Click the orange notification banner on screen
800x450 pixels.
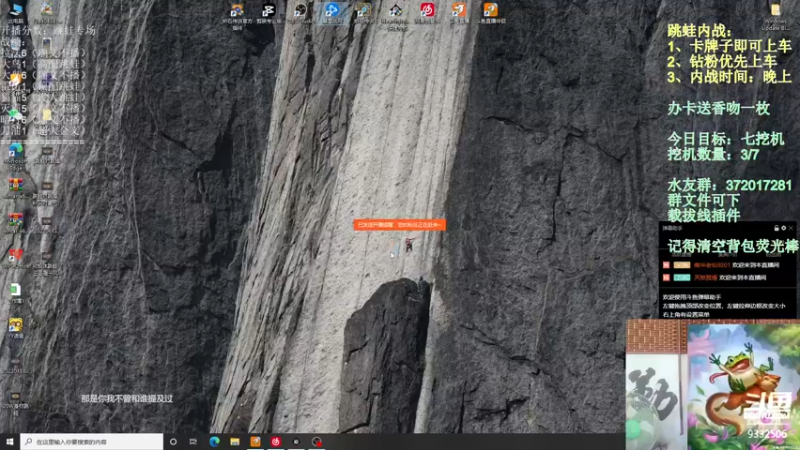point(399,224)
